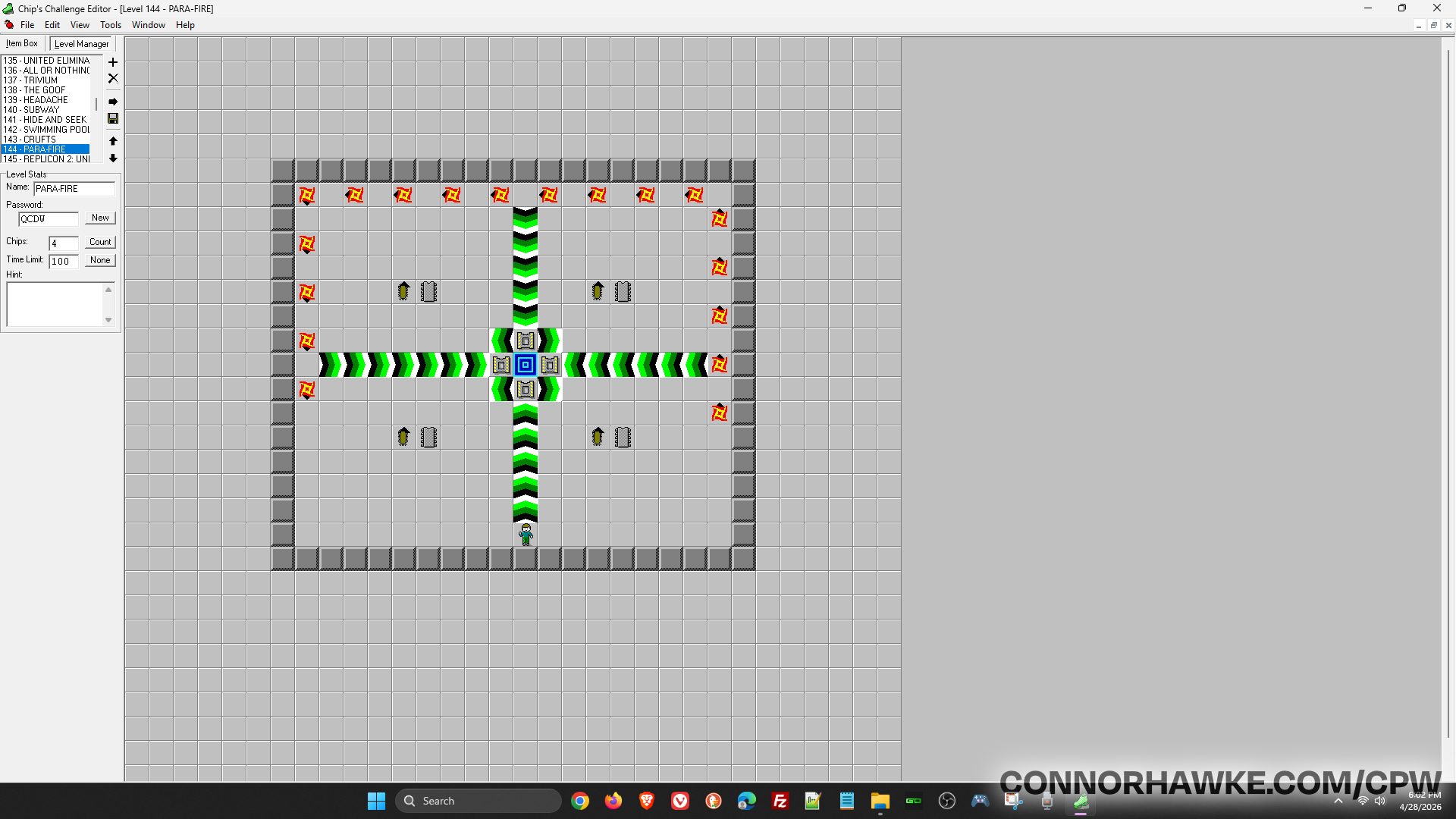Image resolution: width=1456 pixels, height=819 pixels.
Task: Click the upper-right computer chip tile
Action: point(623,292)
